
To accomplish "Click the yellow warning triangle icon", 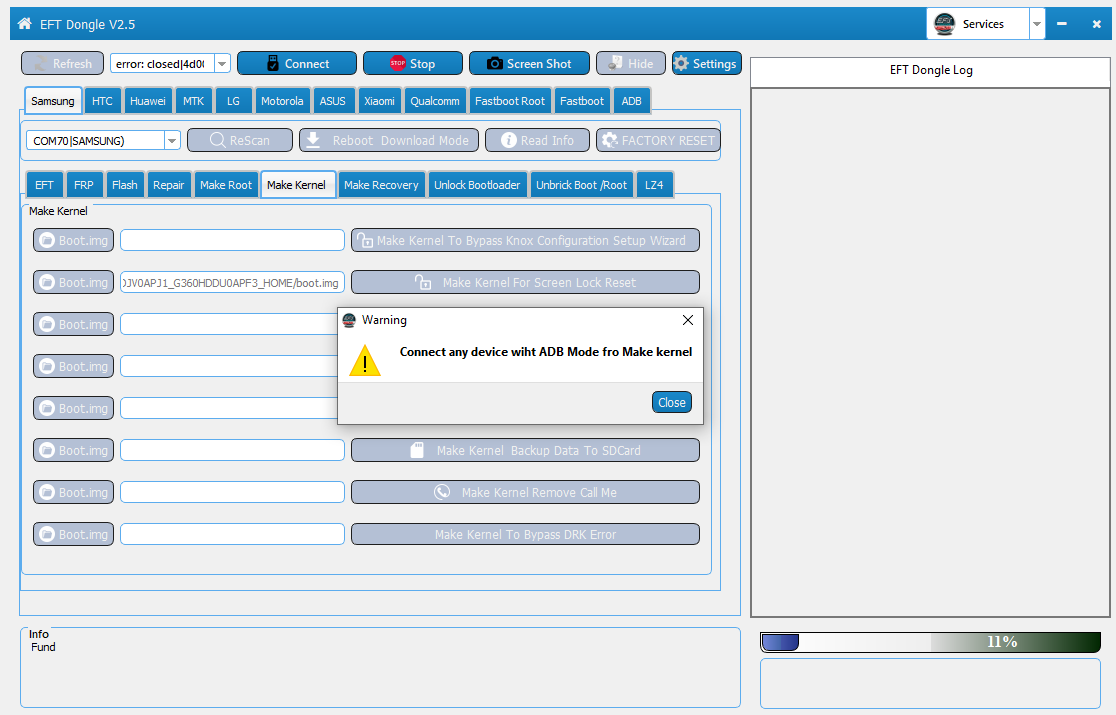I will pos(365,360).
